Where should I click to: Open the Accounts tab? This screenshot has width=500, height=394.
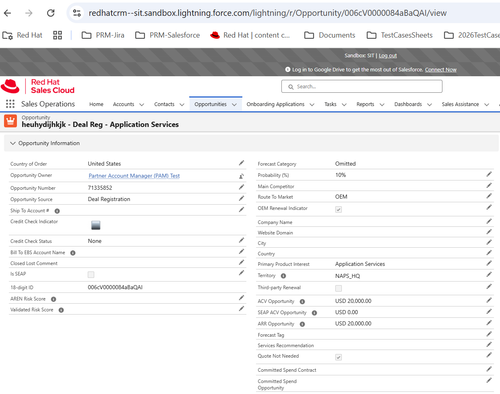(123, 104)
